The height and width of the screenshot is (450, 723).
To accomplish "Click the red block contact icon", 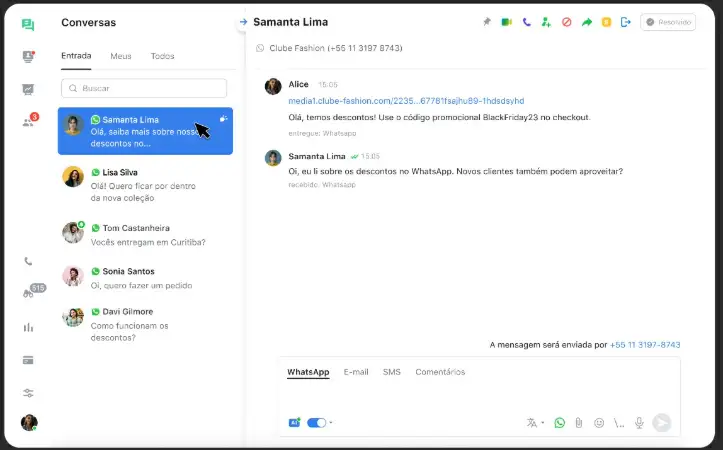I will [567, 22].
